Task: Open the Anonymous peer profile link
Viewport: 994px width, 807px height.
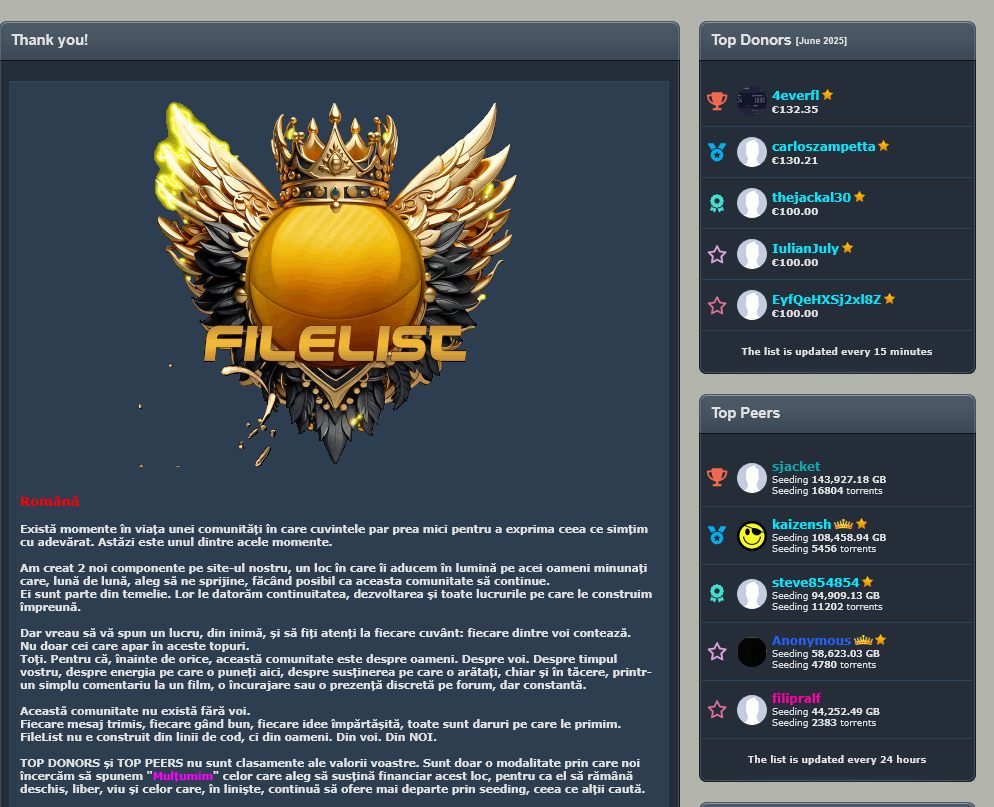Action: pos(811,640)
